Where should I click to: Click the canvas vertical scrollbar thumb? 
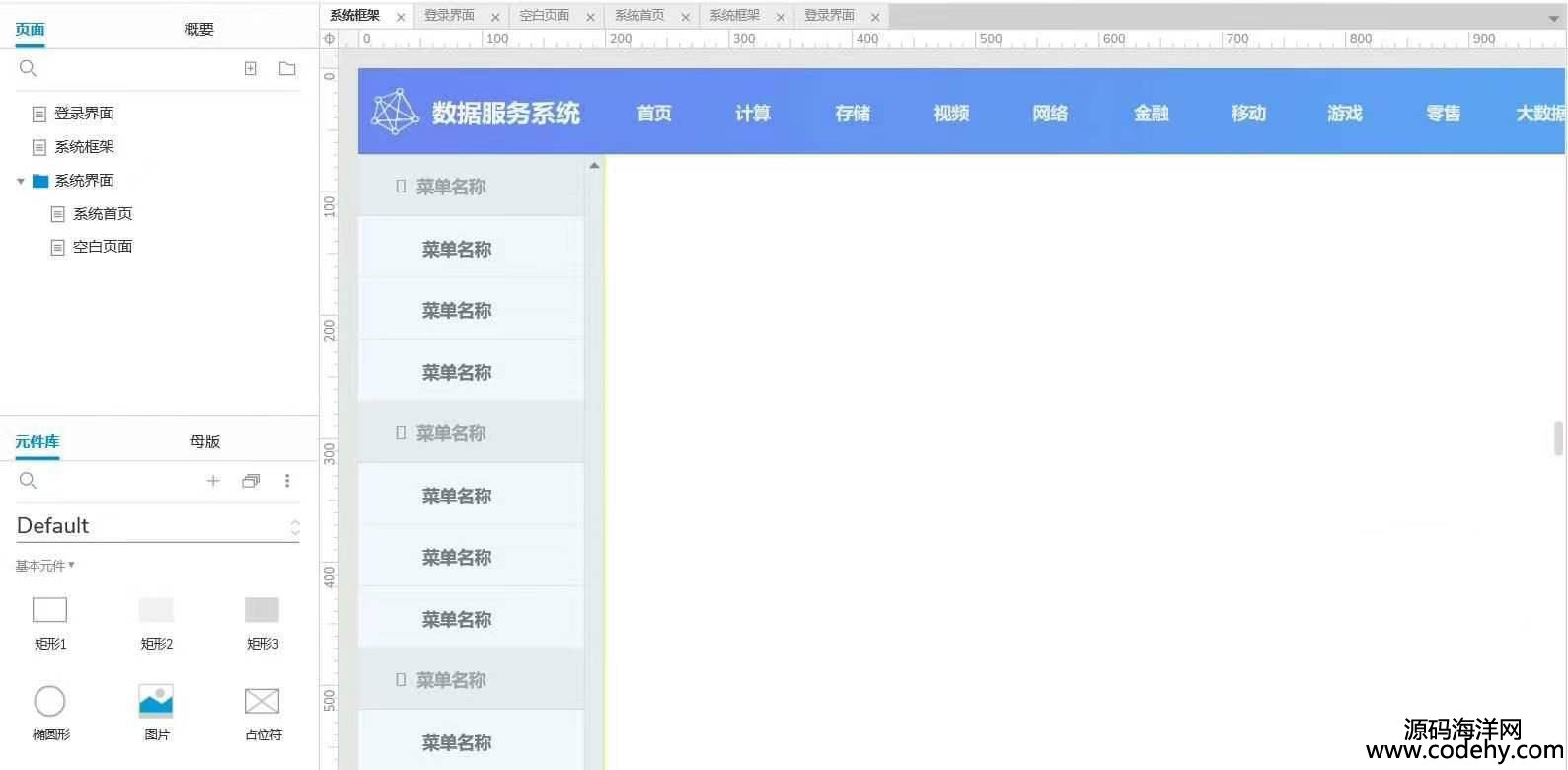pos(1559,437)
